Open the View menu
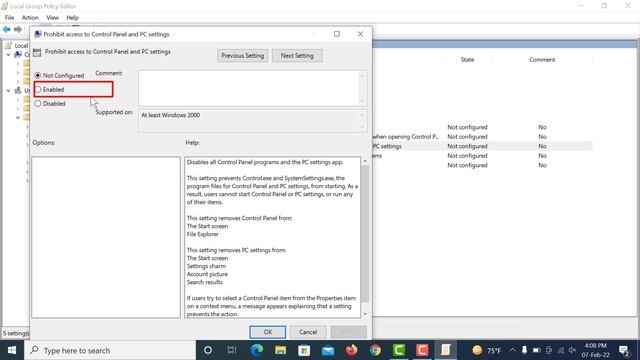 pos(52,18)
